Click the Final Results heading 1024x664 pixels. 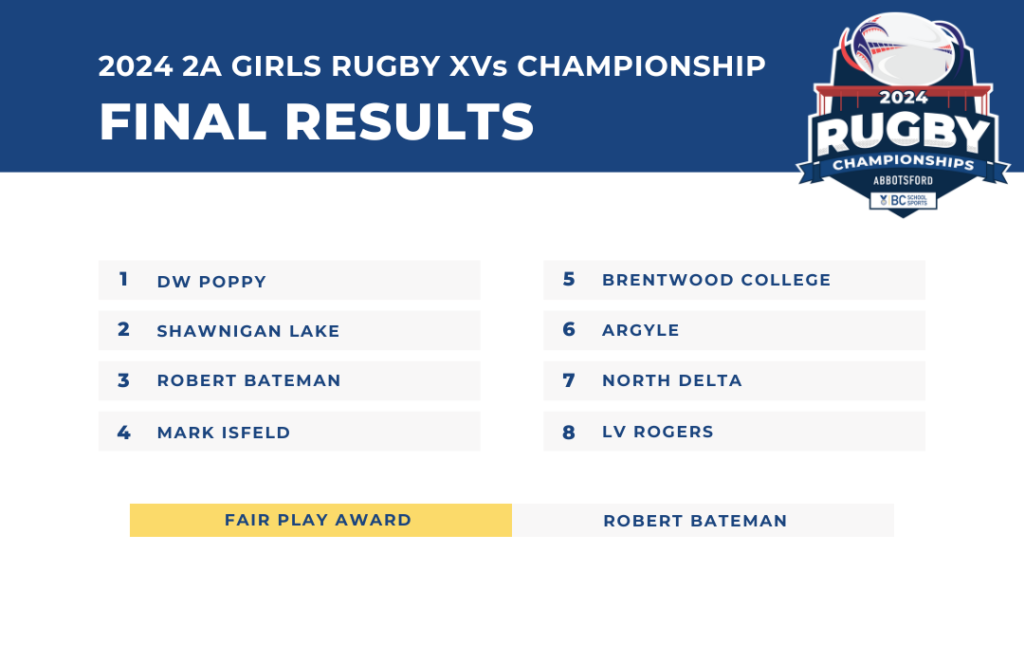coord(317,121)
